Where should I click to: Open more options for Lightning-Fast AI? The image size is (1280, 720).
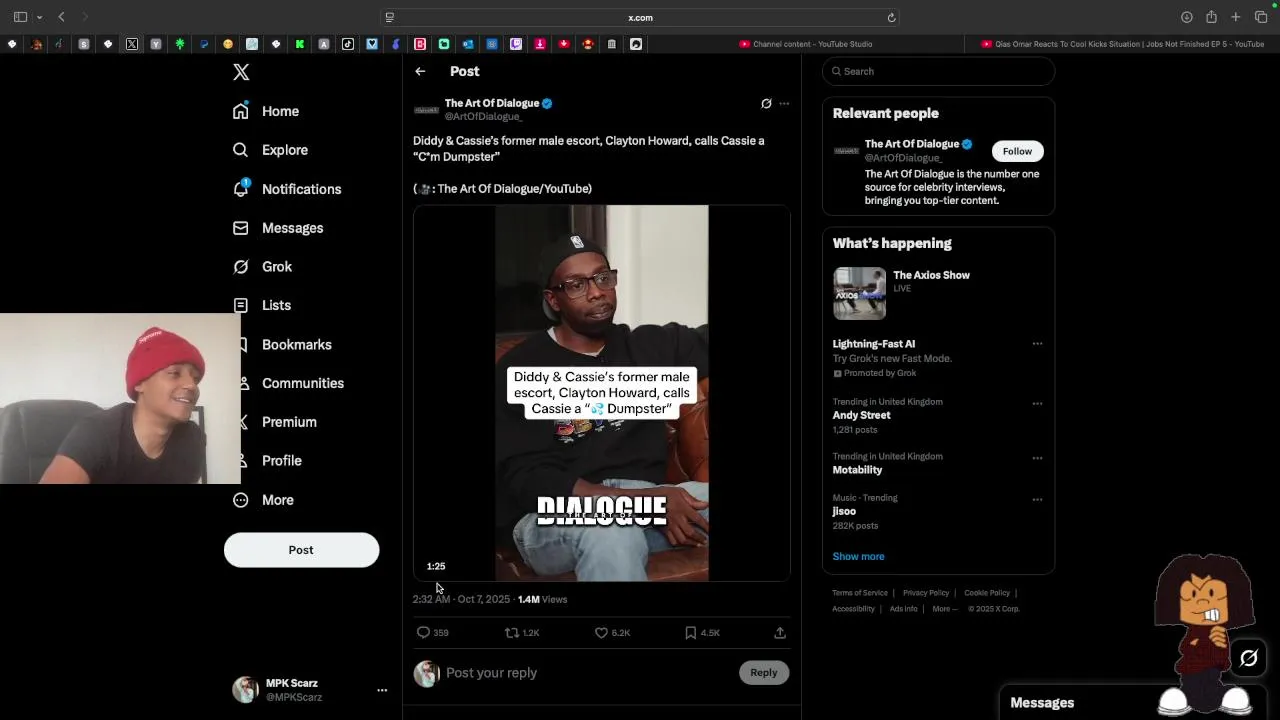pyautogui.click(x=1037, y=344)
